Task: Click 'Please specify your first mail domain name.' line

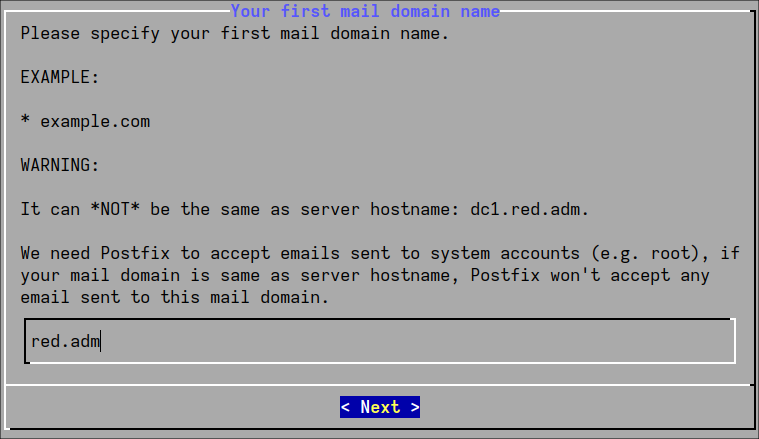Action: pyautogui.click(x=235, y=33)
